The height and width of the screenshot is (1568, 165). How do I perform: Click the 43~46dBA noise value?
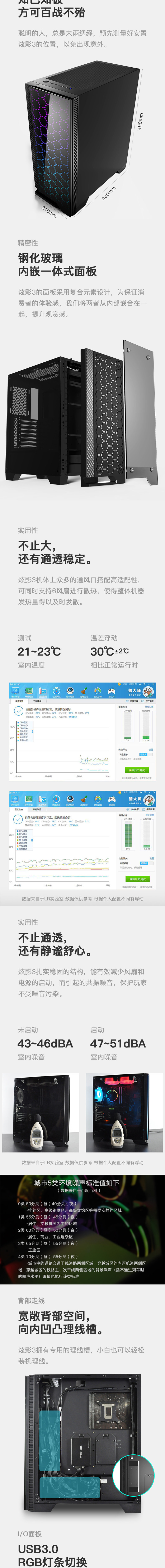46,1043
